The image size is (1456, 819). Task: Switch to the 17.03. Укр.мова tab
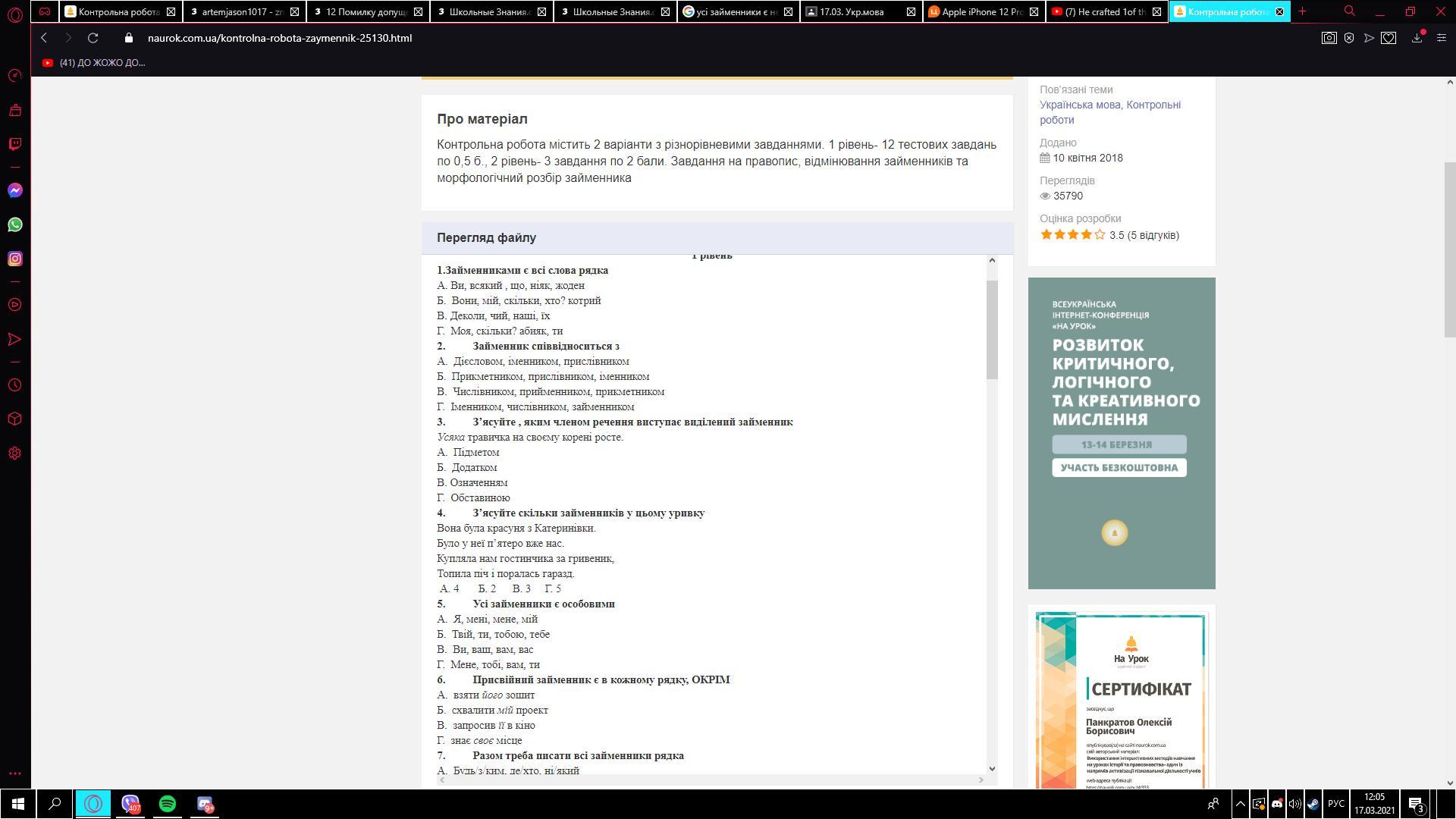point(852,11)
